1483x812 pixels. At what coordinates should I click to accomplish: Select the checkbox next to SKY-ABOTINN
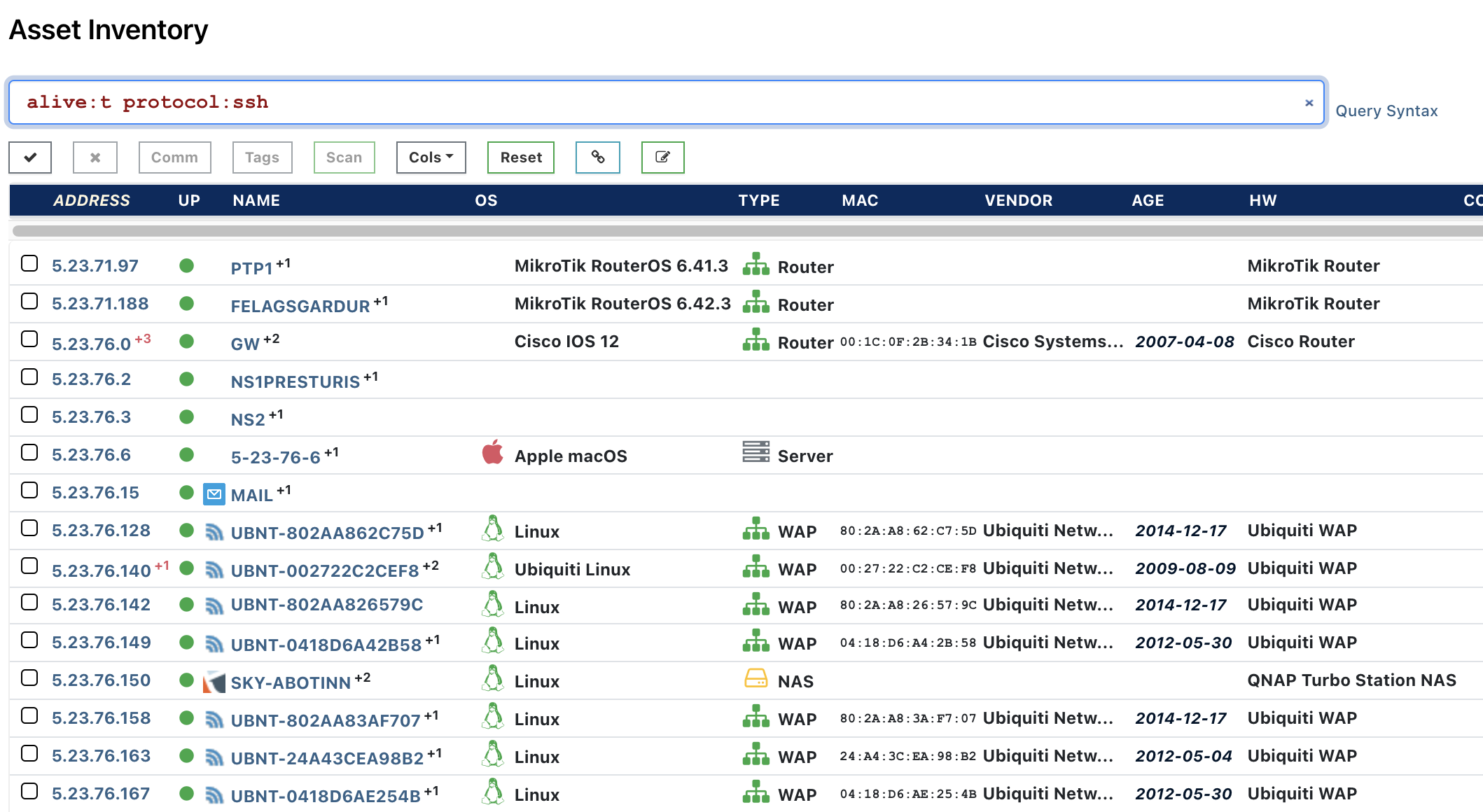(x=29, y=678)
